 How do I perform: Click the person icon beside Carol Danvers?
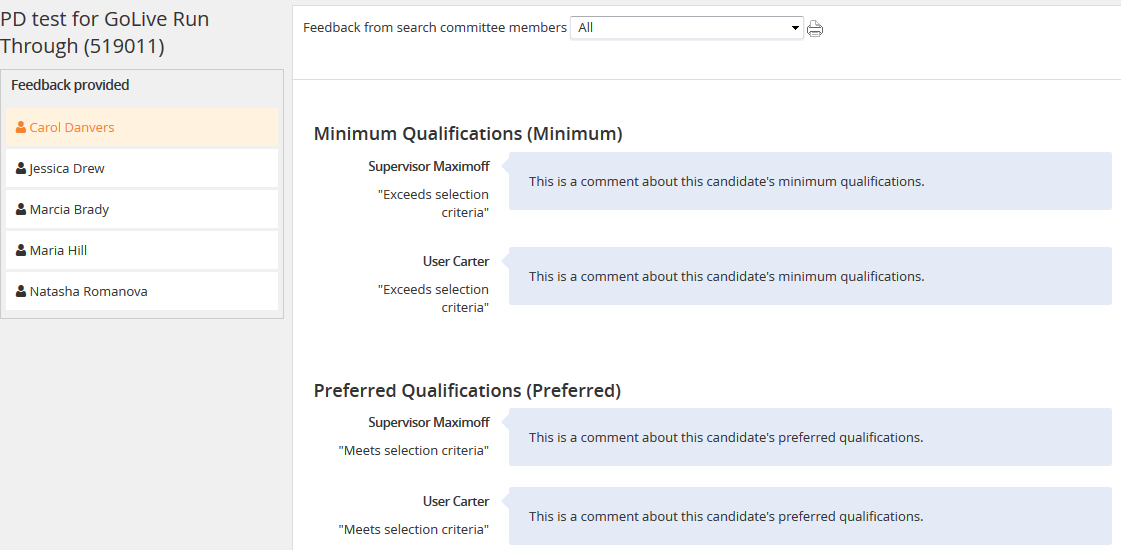click(x=21, y=127)
